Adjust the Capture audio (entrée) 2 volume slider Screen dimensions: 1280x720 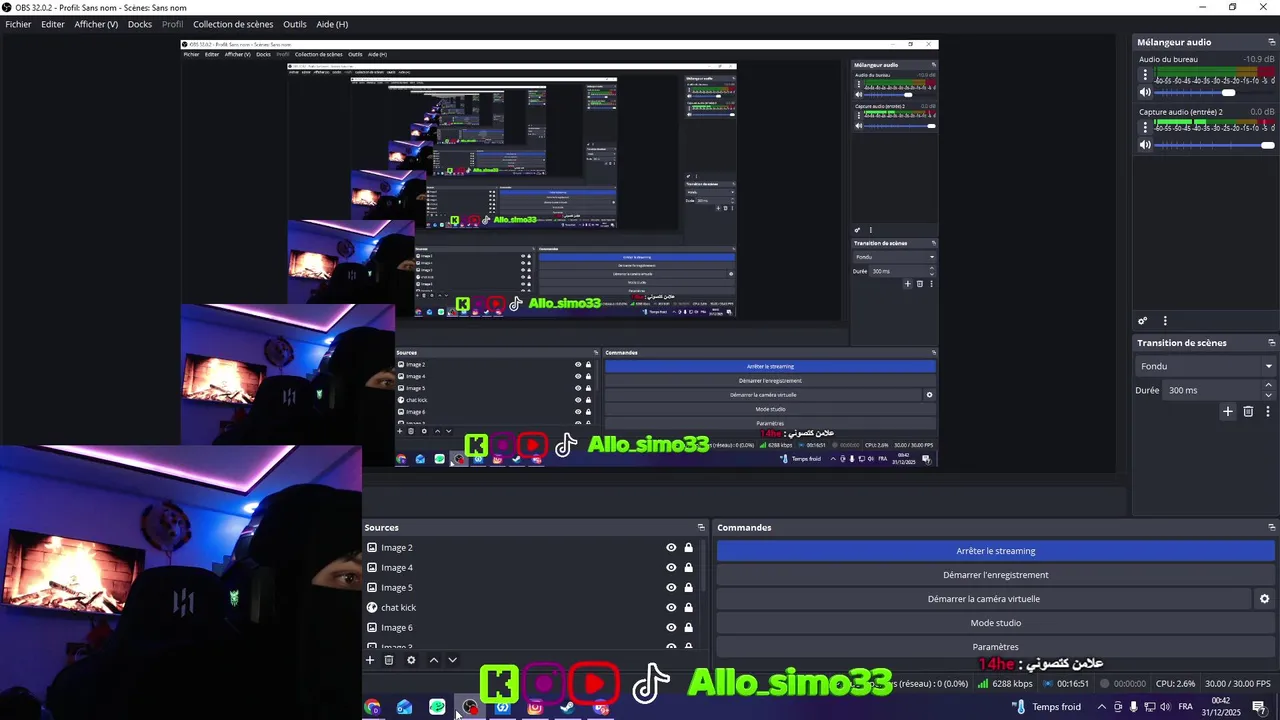1216,145
